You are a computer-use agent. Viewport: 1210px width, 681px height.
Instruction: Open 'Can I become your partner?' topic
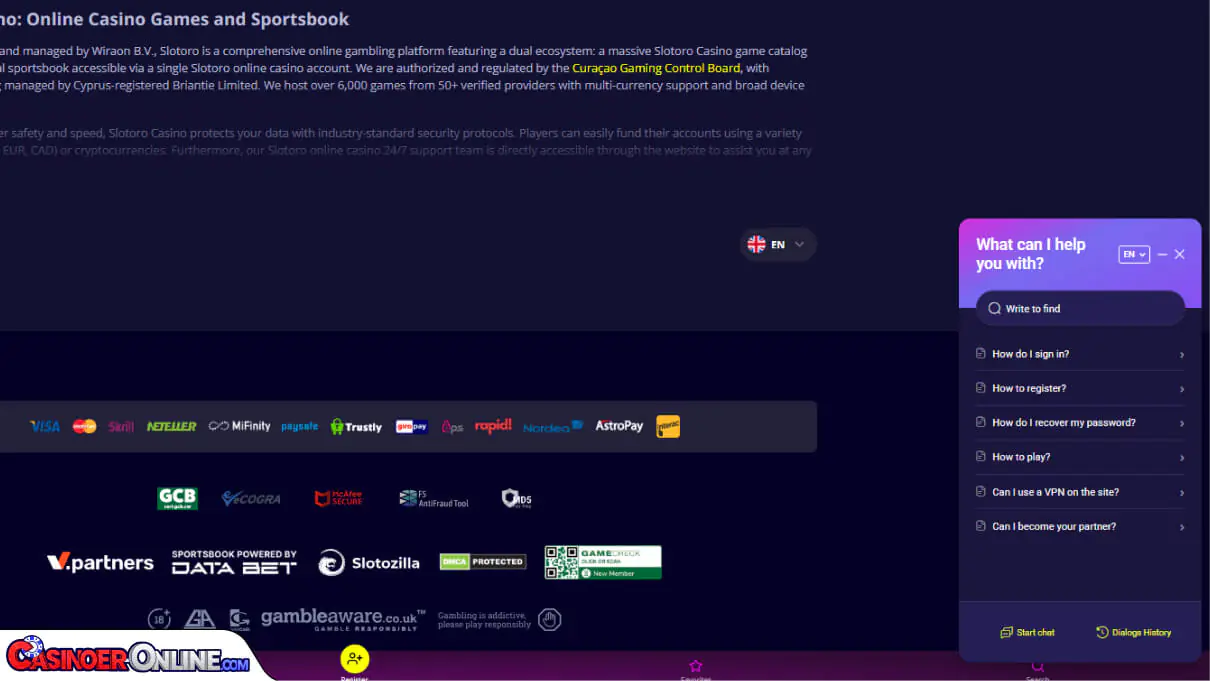tap(1080, 526)
